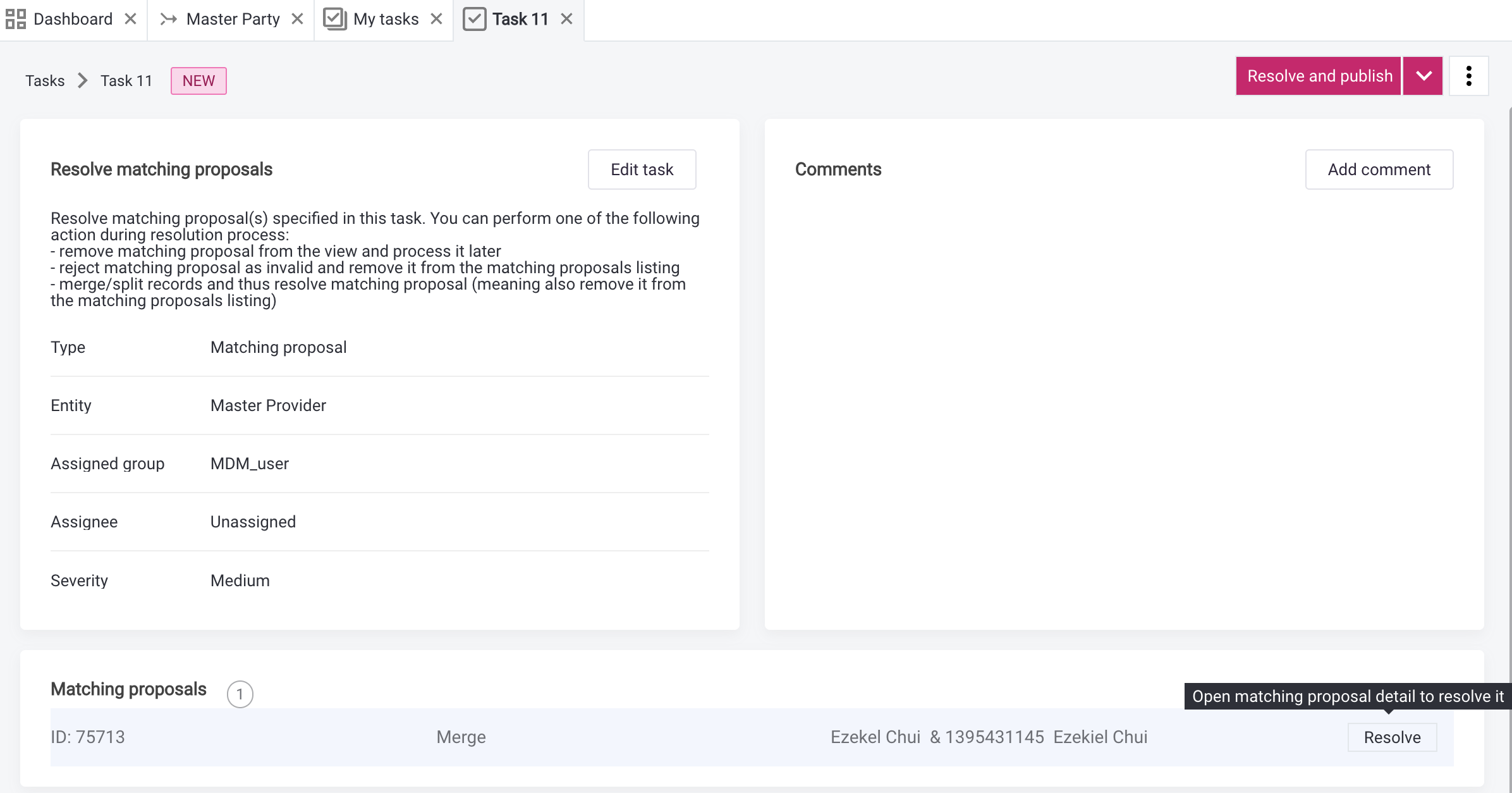Click the breadcrumb chevron after Tasks

click(82, 80)
